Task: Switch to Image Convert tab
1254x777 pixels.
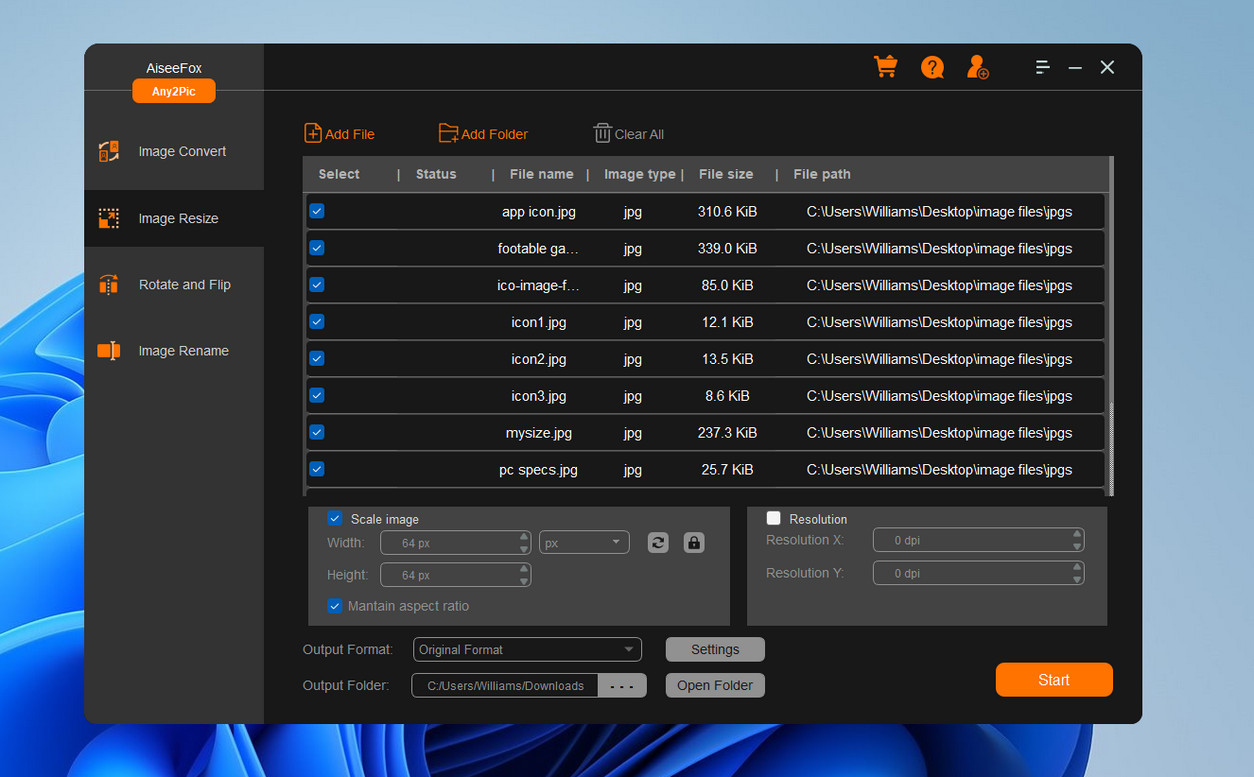Action: 174,151
